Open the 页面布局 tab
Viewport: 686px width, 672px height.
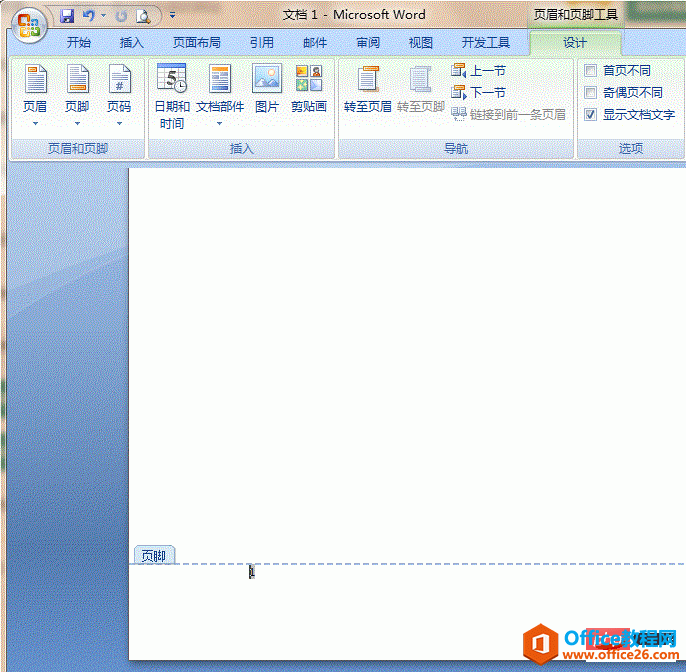[x=196, y=42]
